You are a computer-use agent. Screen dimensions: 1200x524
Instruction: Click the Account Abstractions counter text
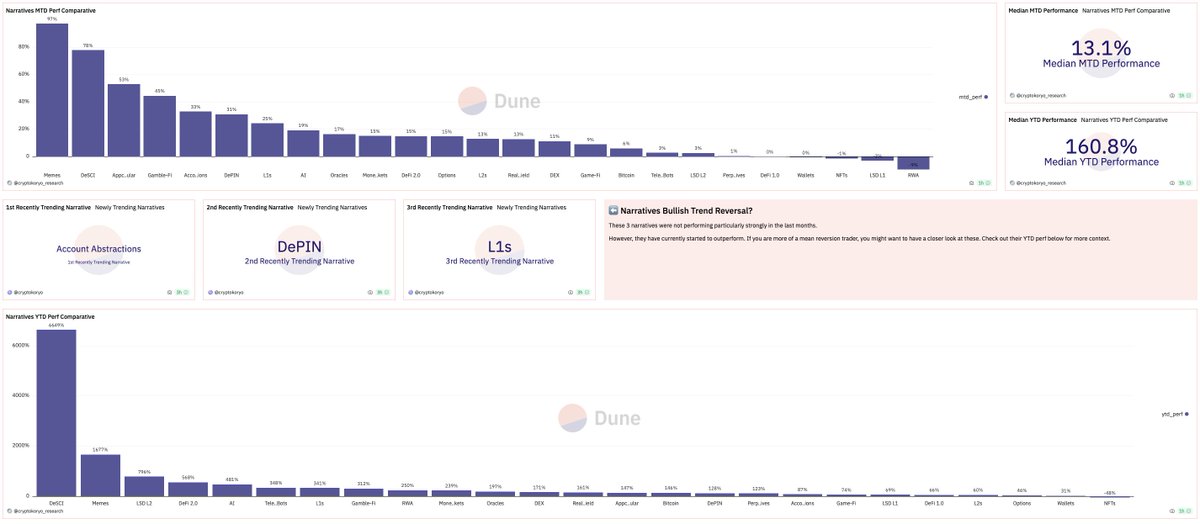[99, 248]
